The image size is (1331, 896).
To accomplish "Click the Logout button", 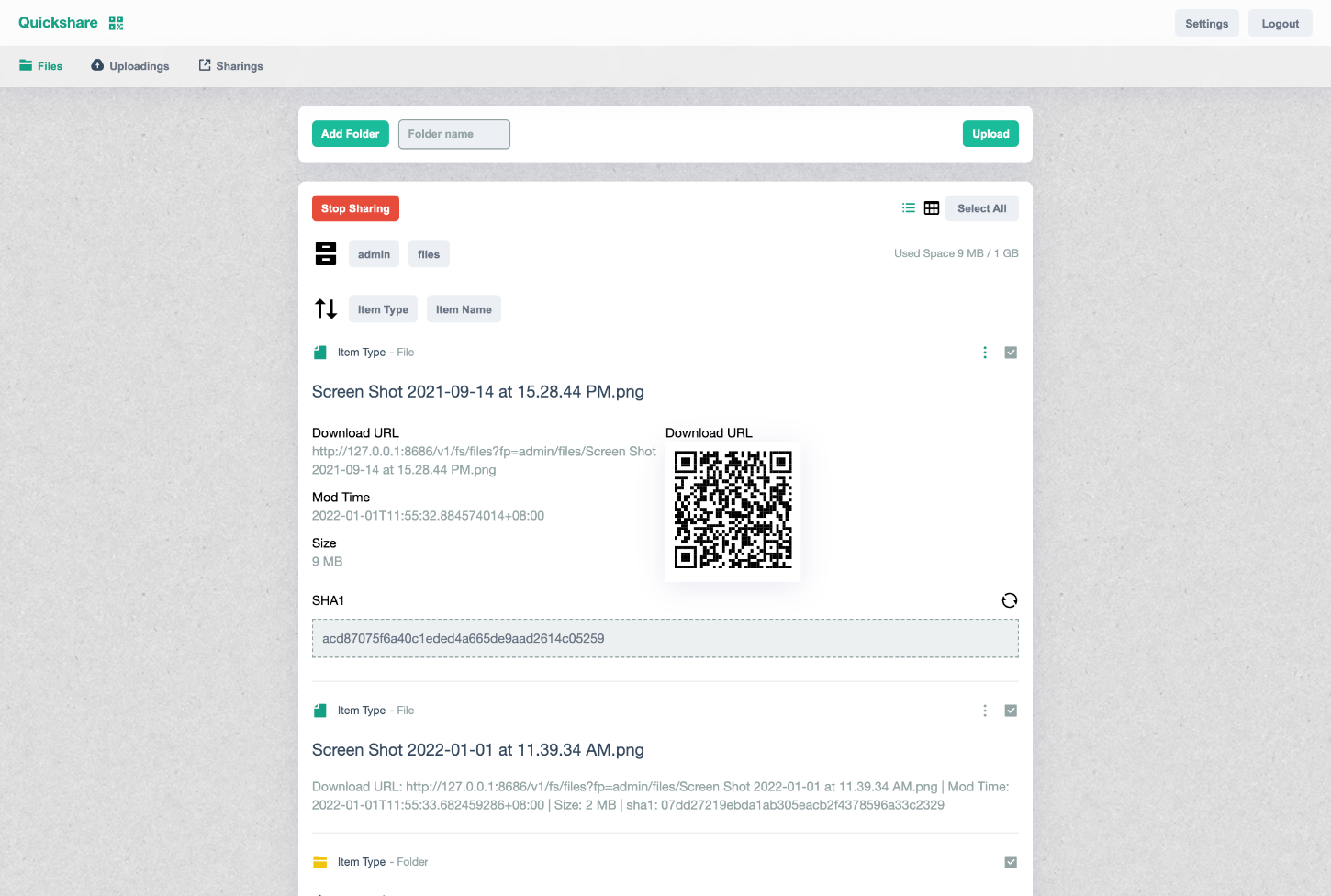I will pos(1281,24).
